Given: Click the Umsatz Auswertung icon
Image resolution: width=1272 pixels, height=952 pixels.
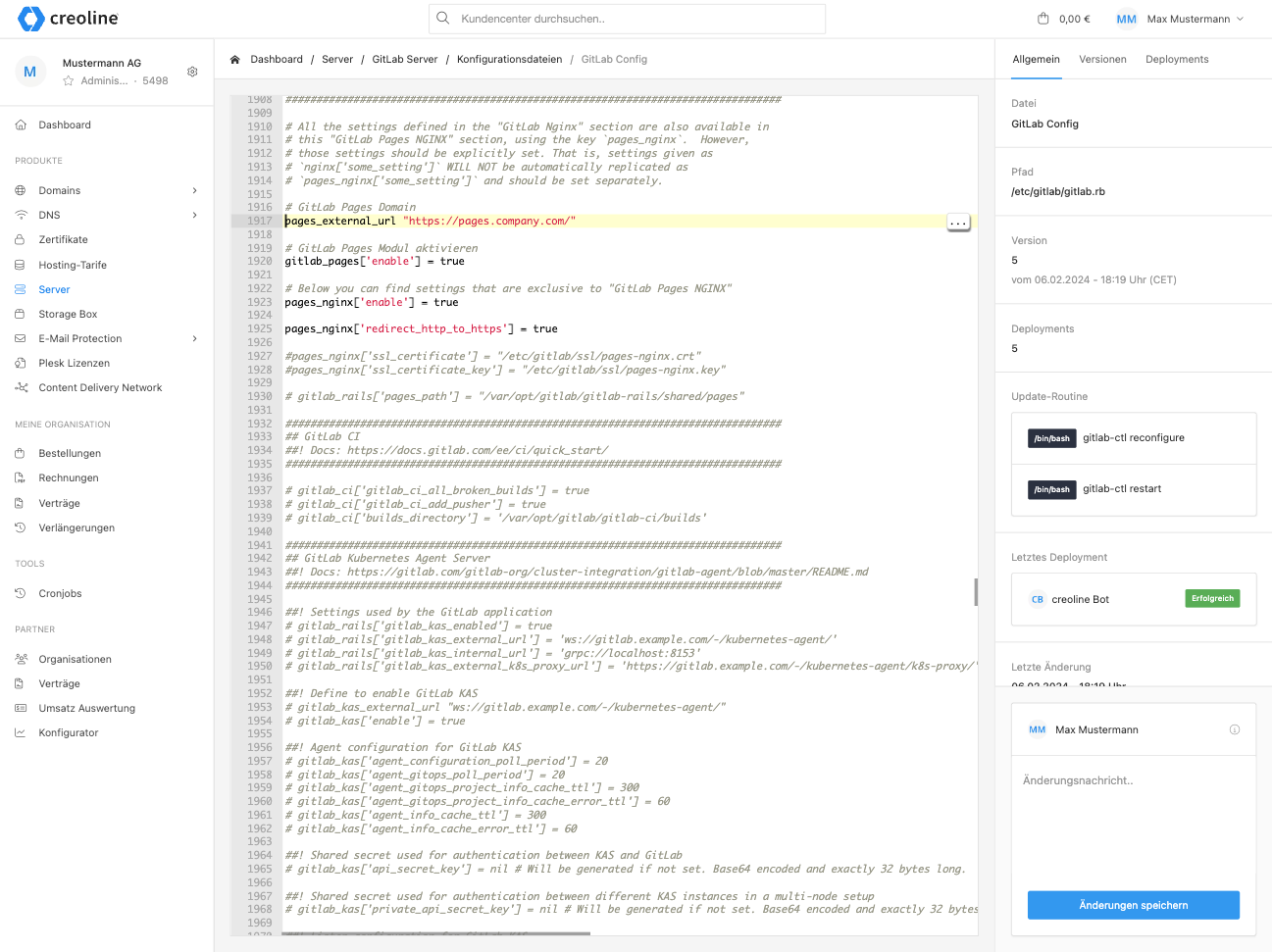Looking at the screenshot, I should [x=21, y=708].
